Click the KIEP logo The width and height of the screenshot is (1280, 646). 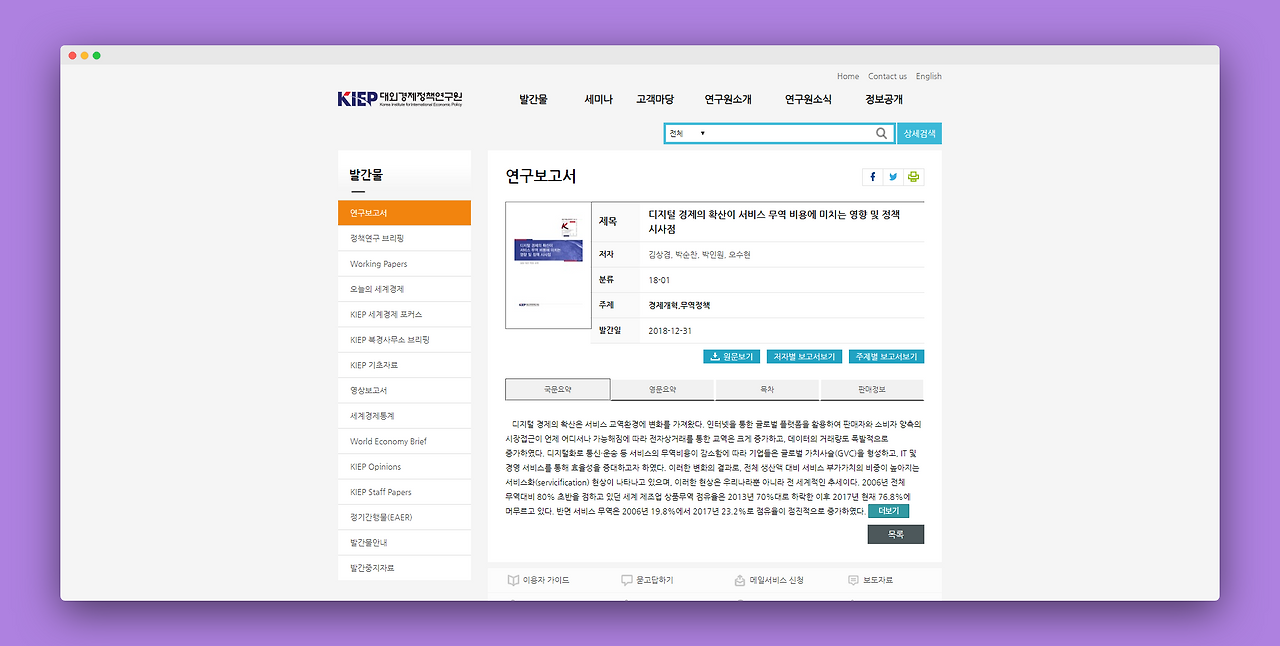(400, 99)
